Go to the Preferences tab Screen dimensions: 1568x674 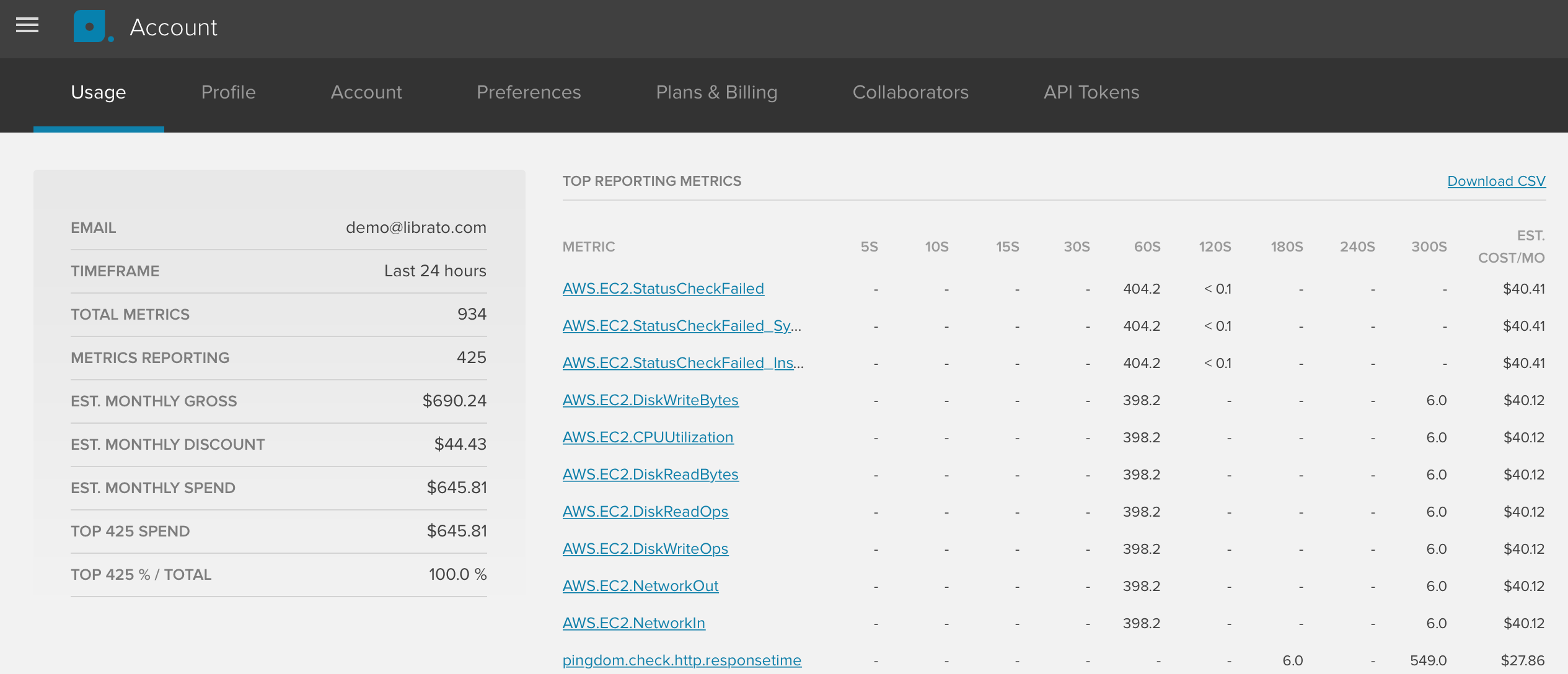coord(529,92)
